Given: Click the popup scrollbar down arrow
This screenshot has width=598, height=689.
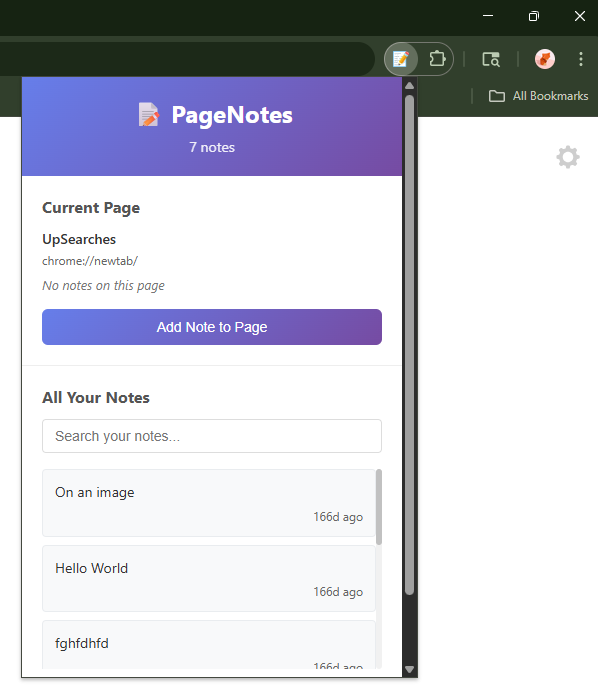Looking at the screenshot, I should click(410, 670).
